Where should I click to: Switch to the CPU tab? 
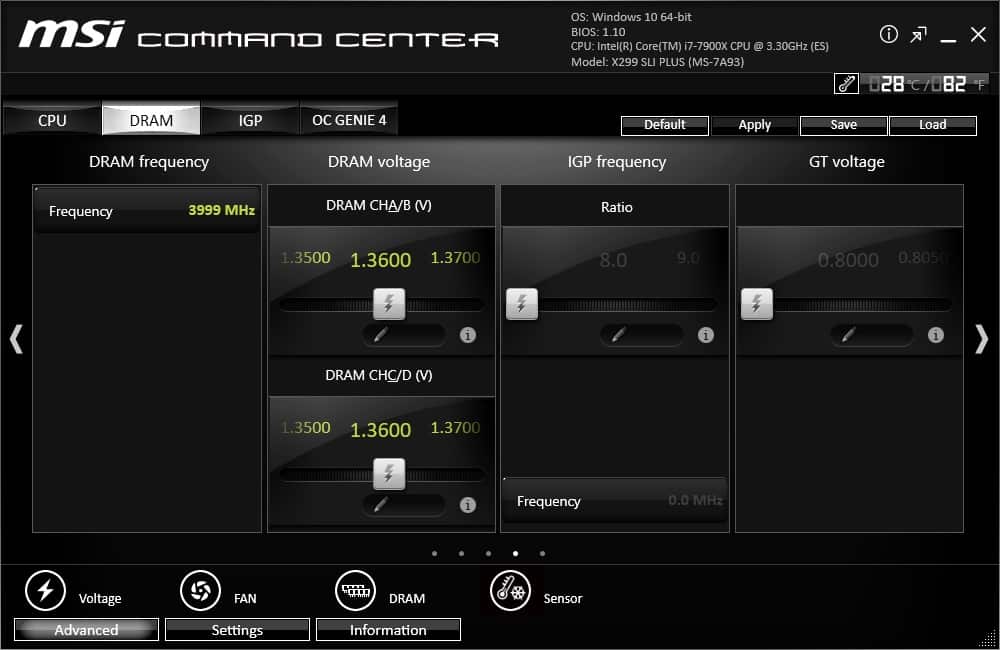52,120
